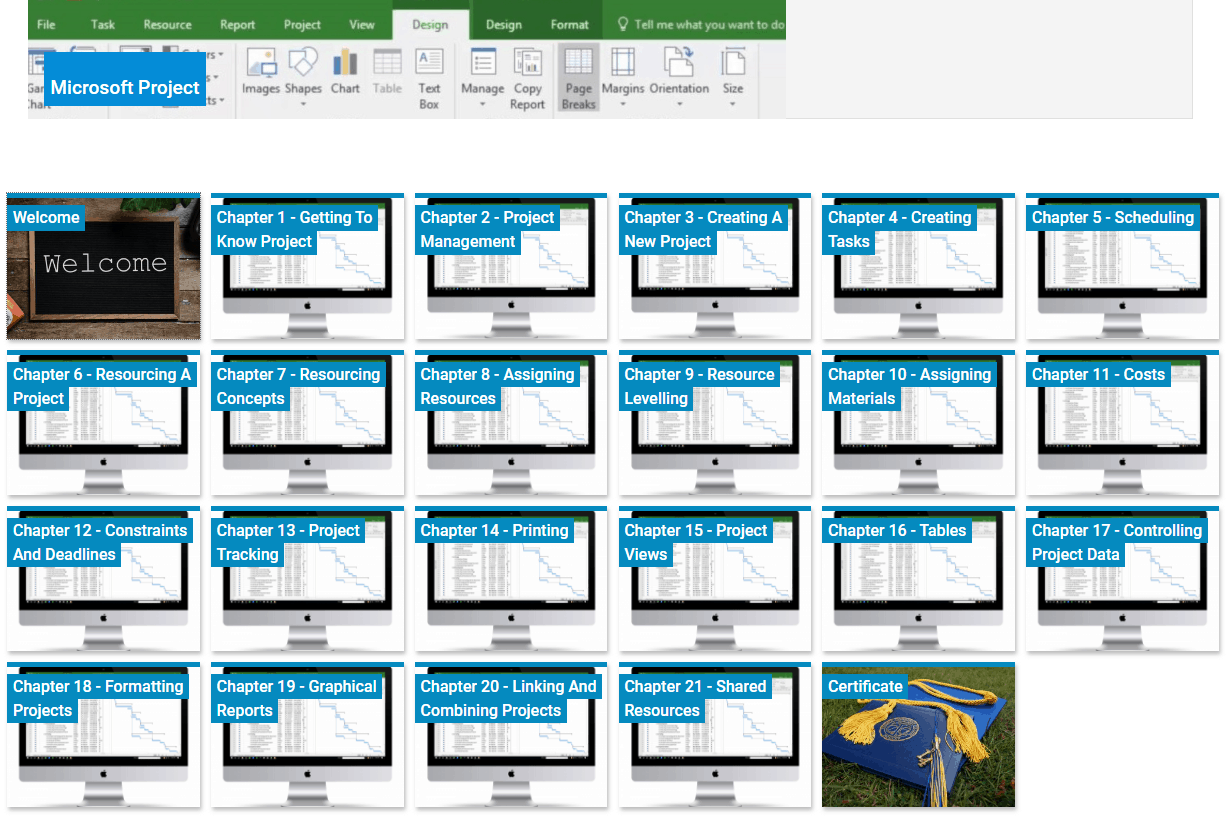Click the Images icon in the ribbon
Image resolution: width=1227 pixels, height=827 pixels.
261,72
